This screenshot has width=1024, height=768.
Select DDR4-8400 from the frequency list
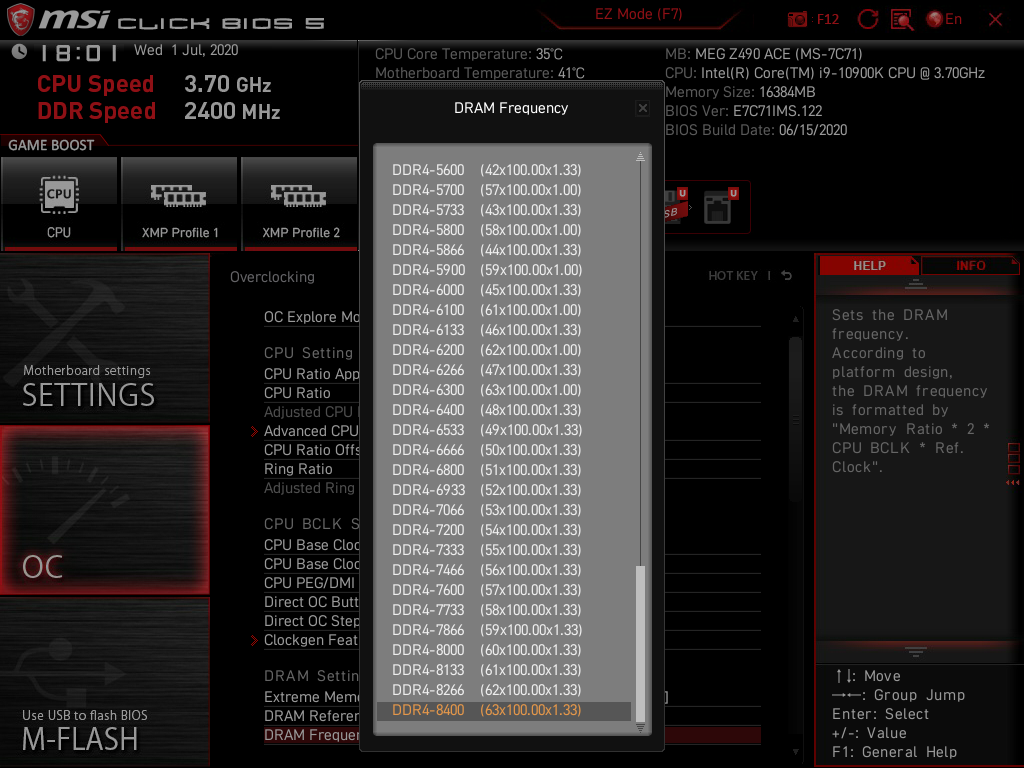500,710
